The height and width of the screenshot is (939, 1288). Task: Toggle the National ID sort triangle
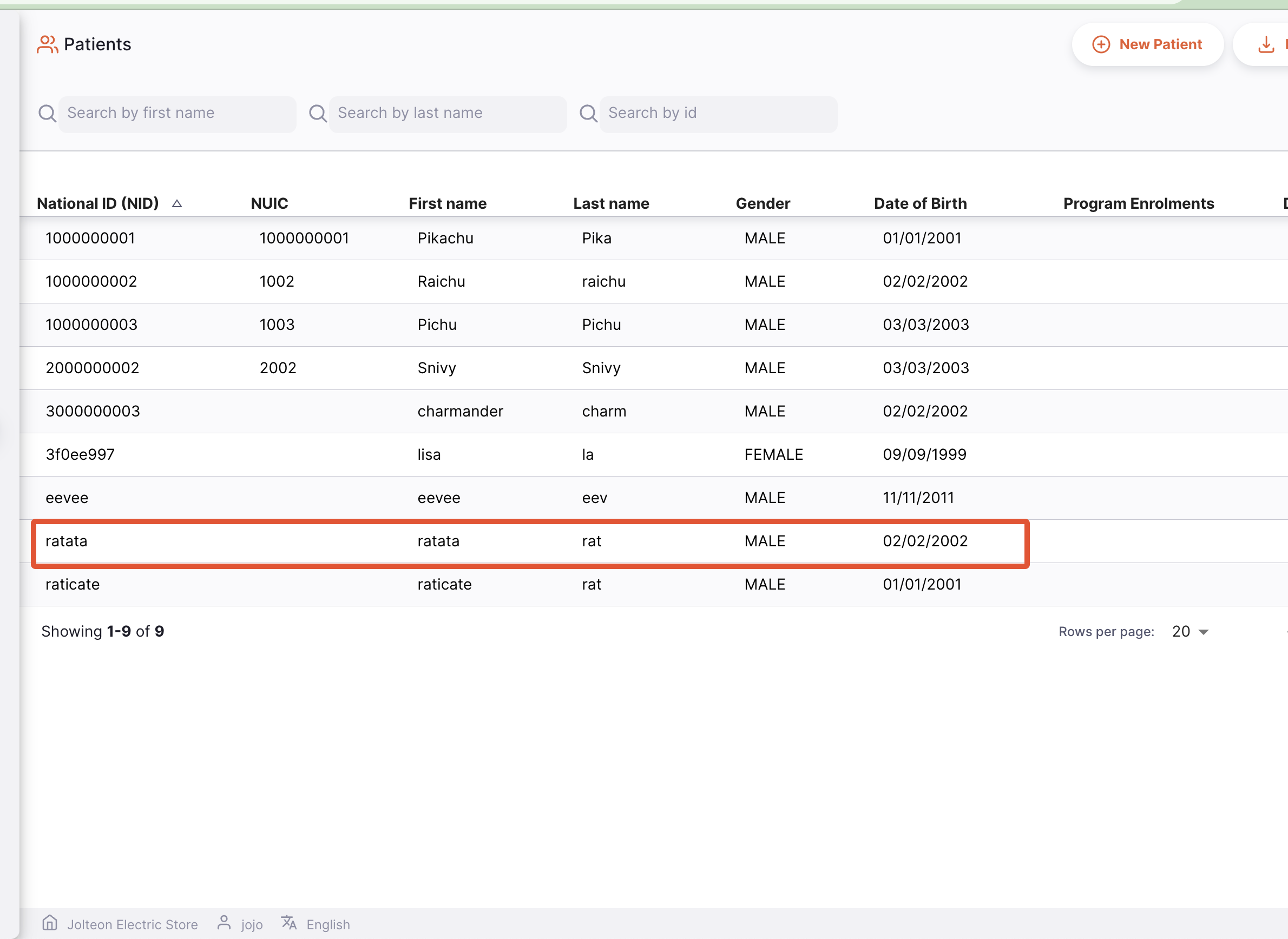pos(178,203)
